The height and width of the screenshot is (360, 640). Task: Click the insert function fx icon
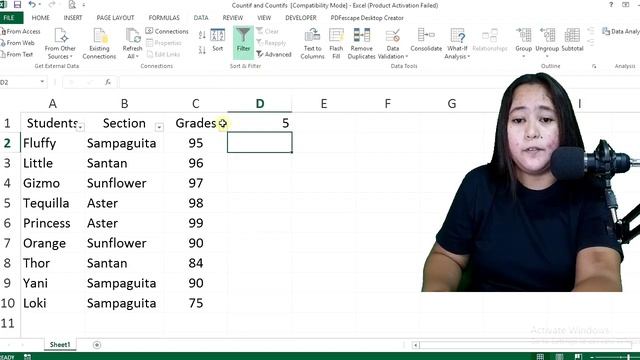(108, 82)
